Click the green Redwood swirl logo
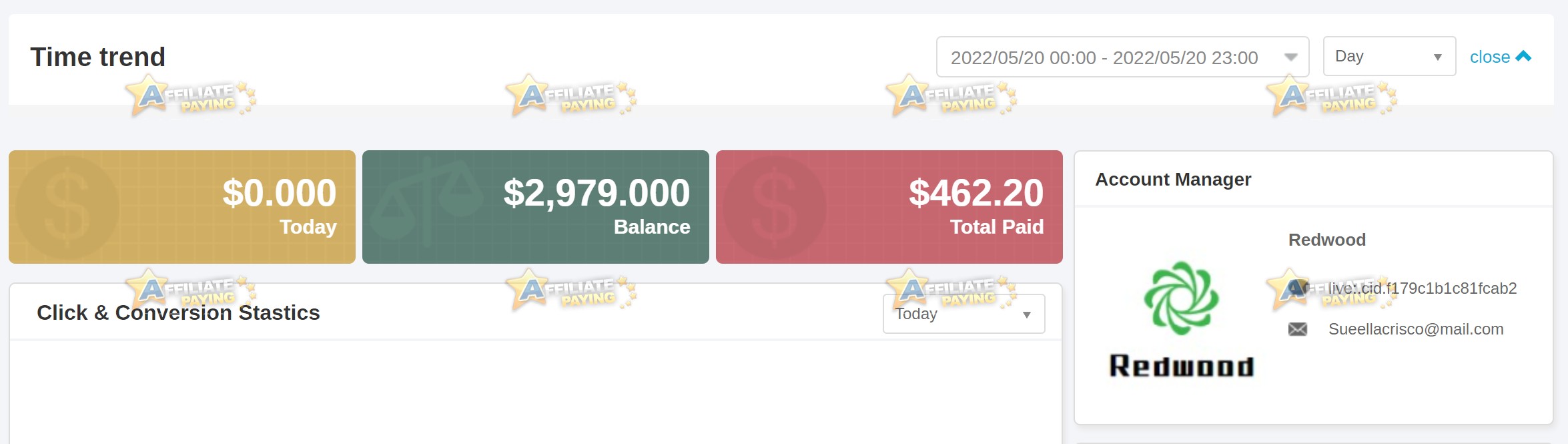 coord(1181,298)
